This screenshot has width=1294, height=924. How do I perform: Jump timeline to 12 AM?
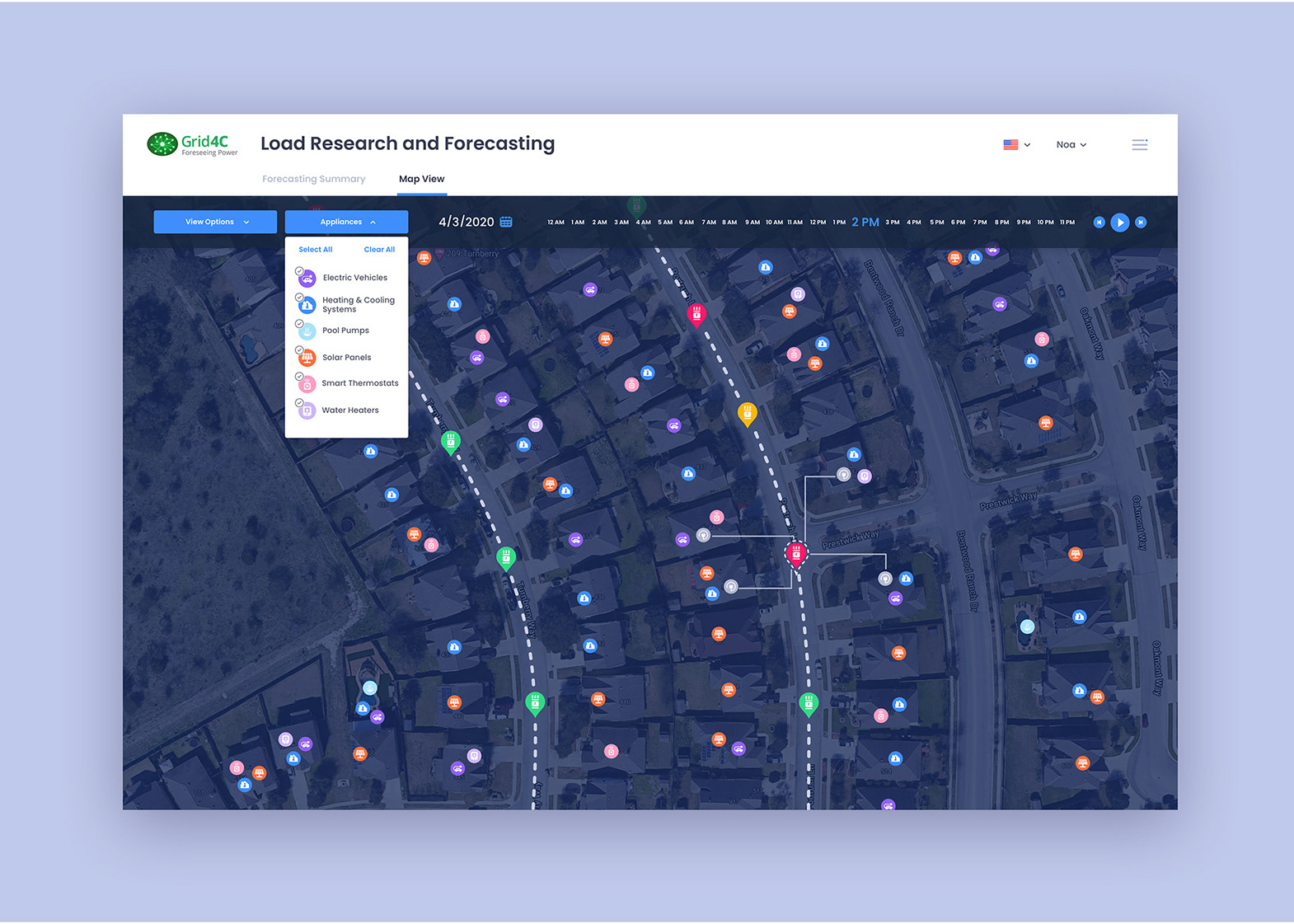point(556,223)
